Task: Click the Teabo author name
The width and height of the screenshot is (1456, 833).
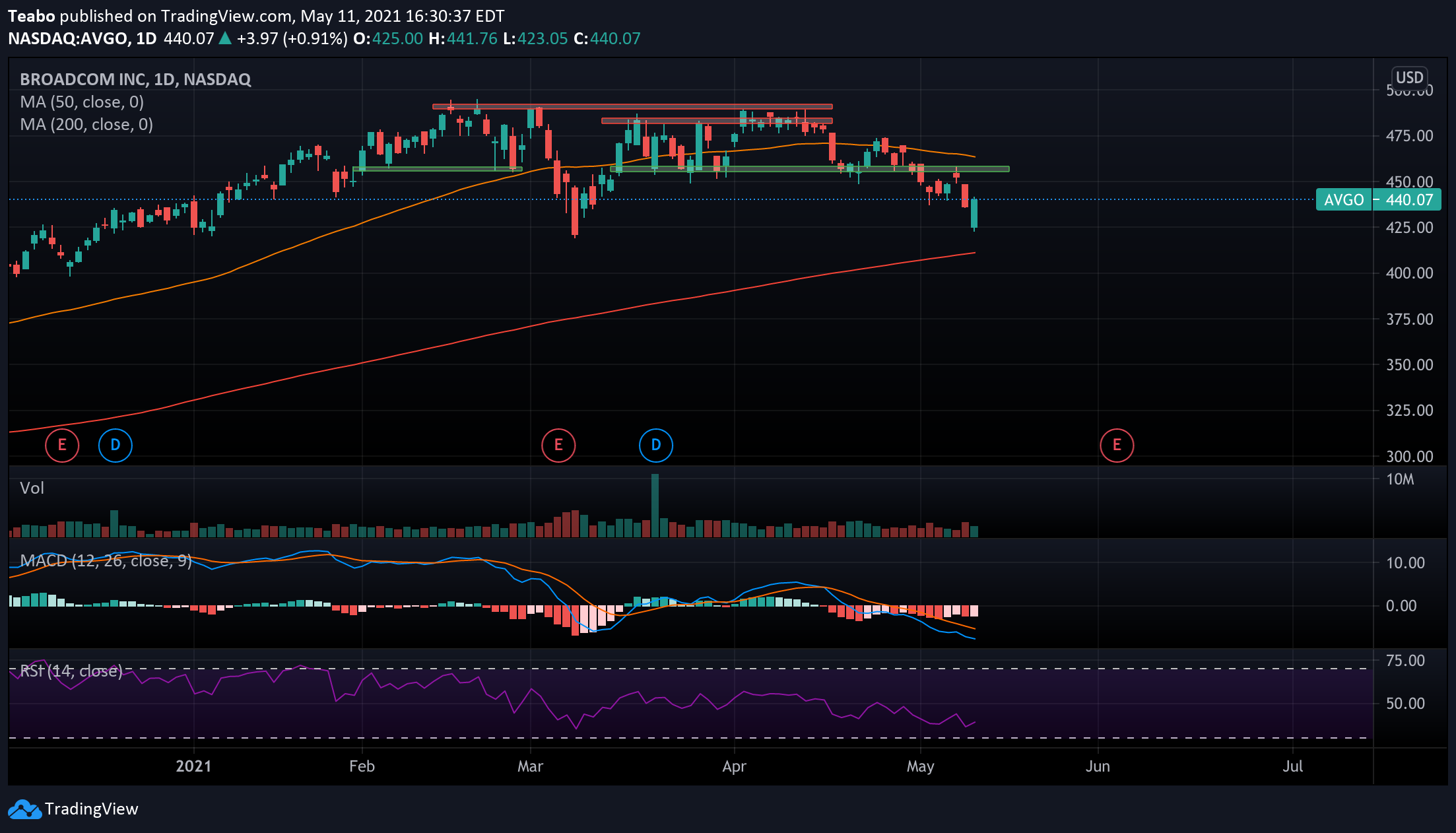Action: (32, 16)
